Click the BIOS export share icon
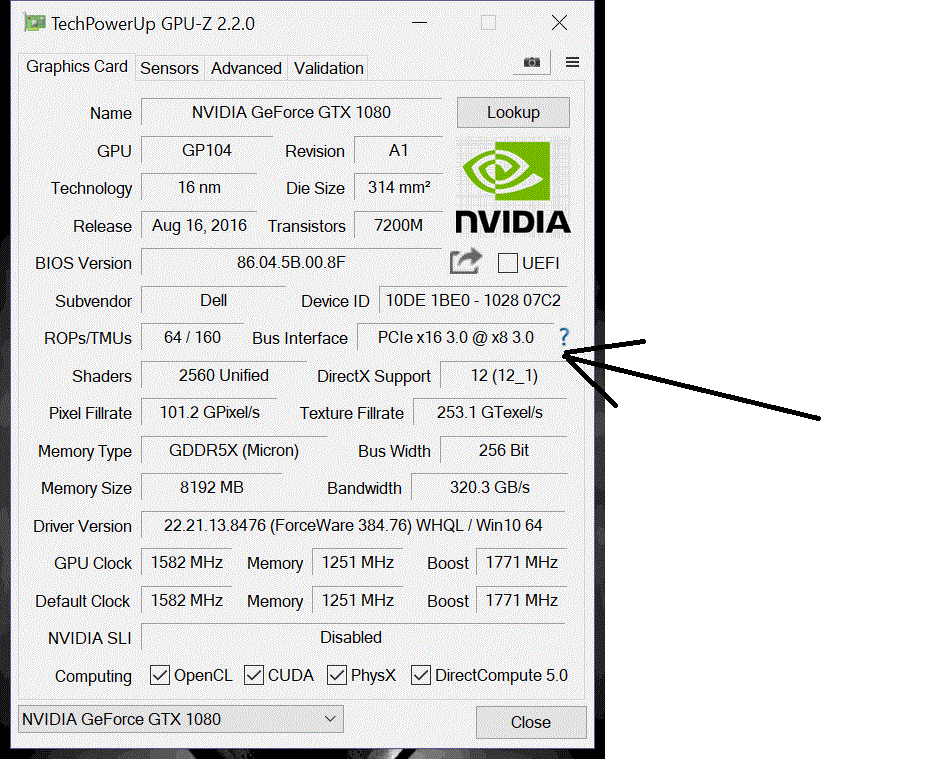This screenshot has height=759, width=936. [x=465, y=262]
